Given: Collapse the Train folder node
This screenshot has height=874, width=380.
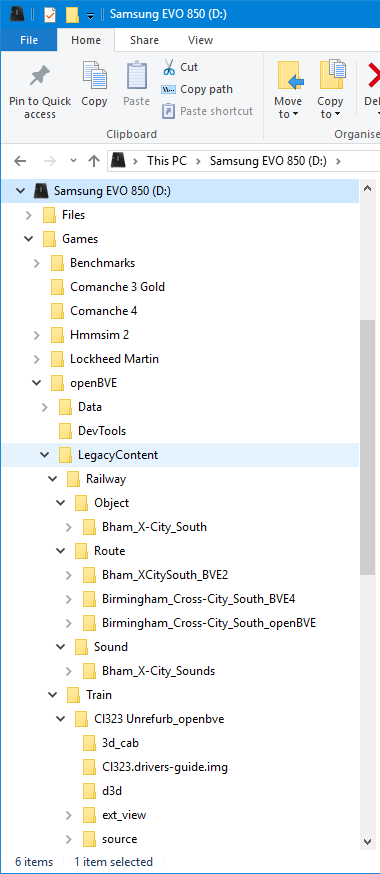Looking at the screenshot, I should (x=53, y=695).
